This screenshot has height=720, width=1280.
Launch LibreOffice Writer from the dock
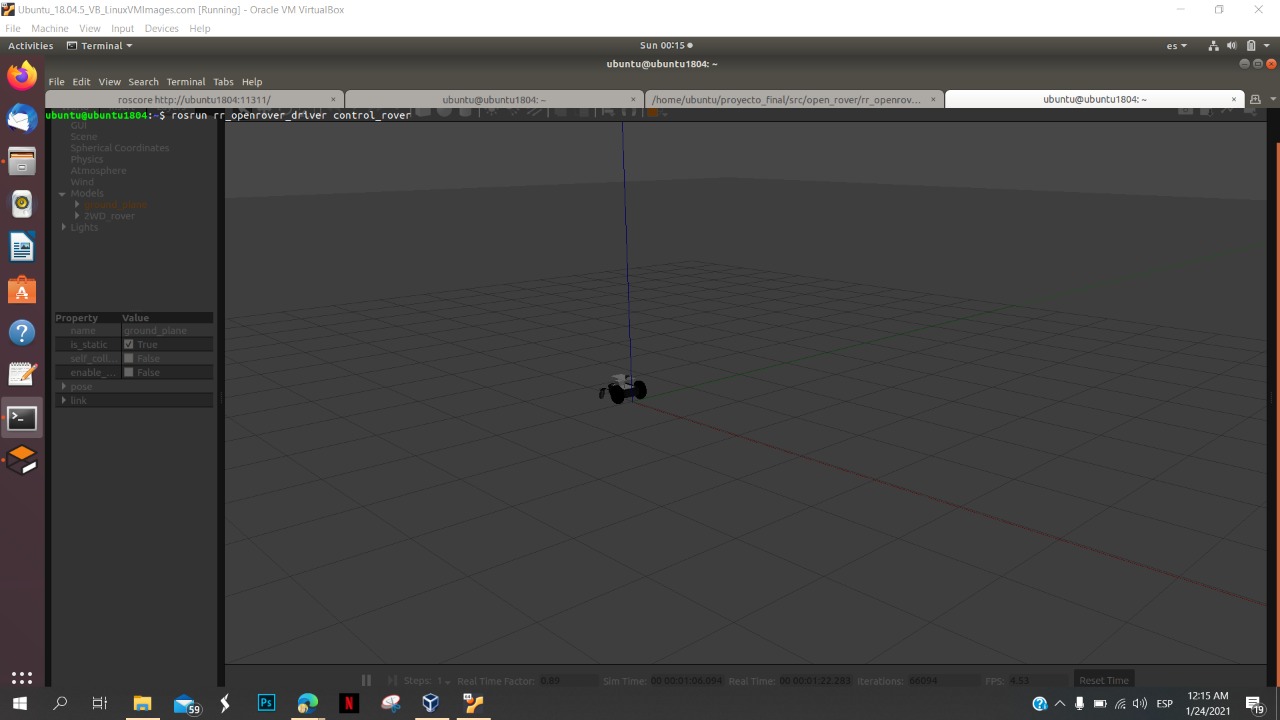click(22, 247)
